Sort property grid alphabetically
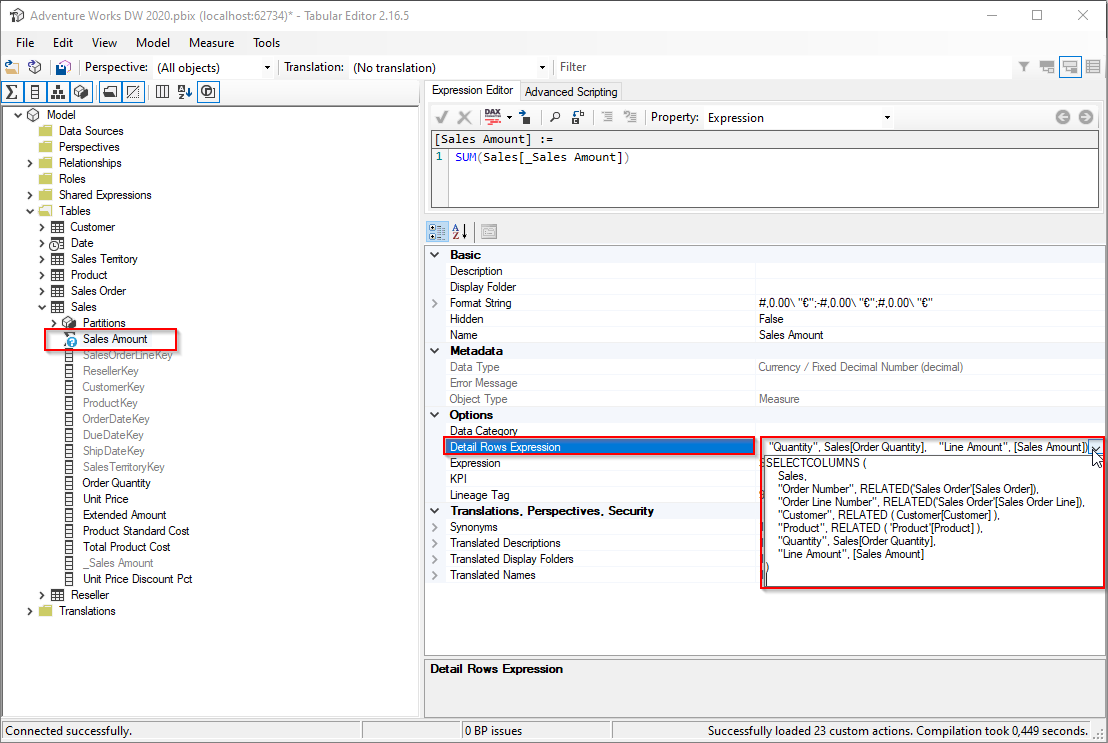 [459, 231]
